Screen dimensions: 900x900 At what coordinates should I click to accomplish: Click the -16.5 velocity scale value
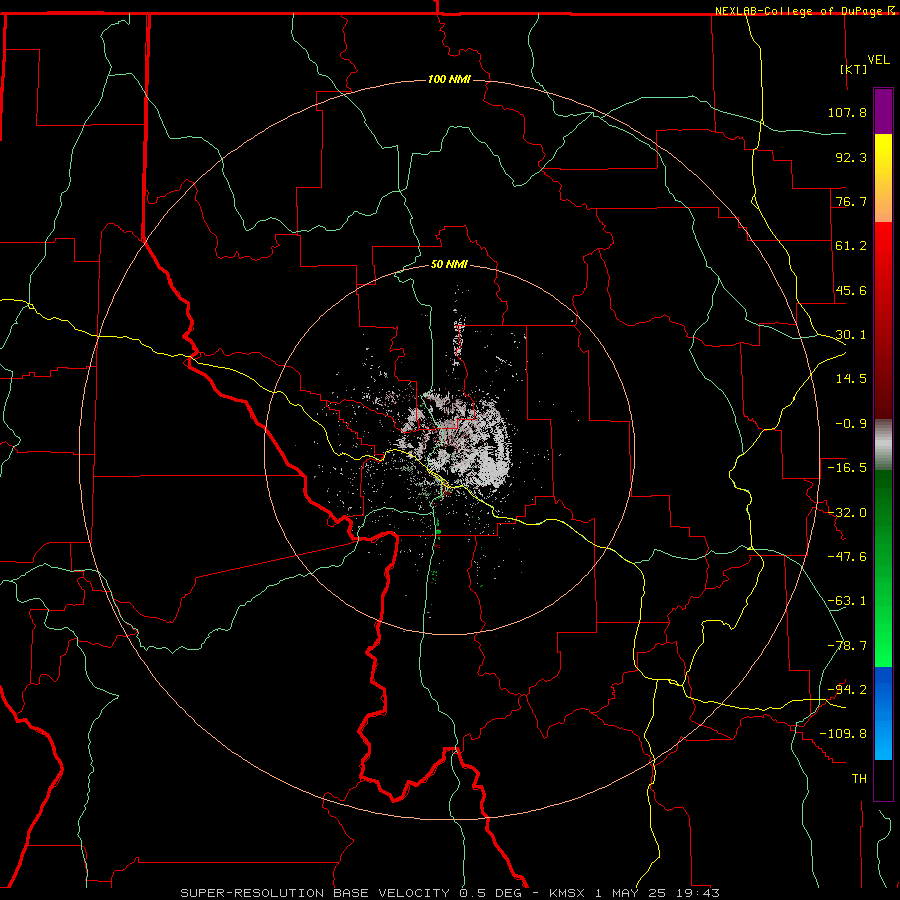pos(847,468)
